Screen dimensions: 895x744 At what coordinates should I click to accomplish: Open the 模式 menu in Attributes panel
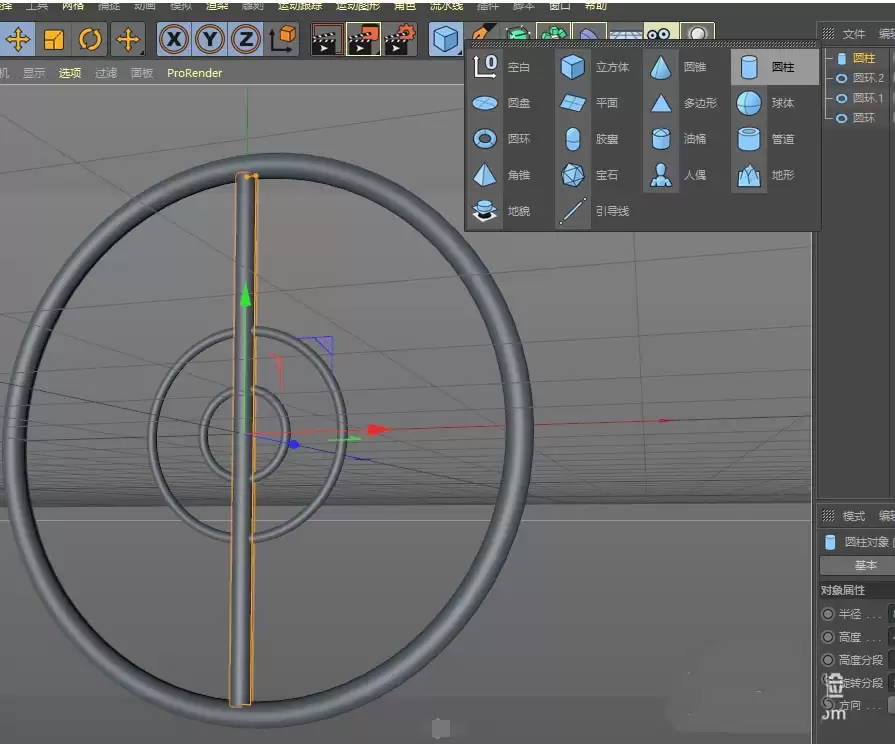pyautogui.click(x=853, y=515)
